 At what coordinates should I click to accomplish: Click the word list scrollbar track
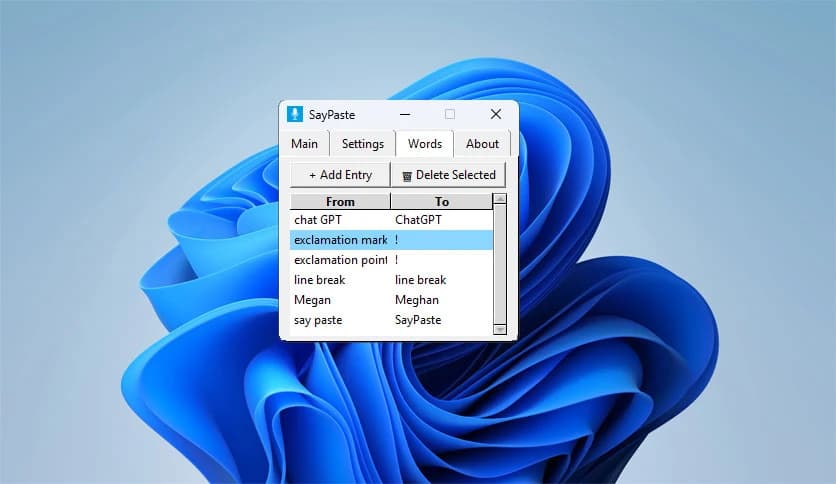[x=500, y=264]
